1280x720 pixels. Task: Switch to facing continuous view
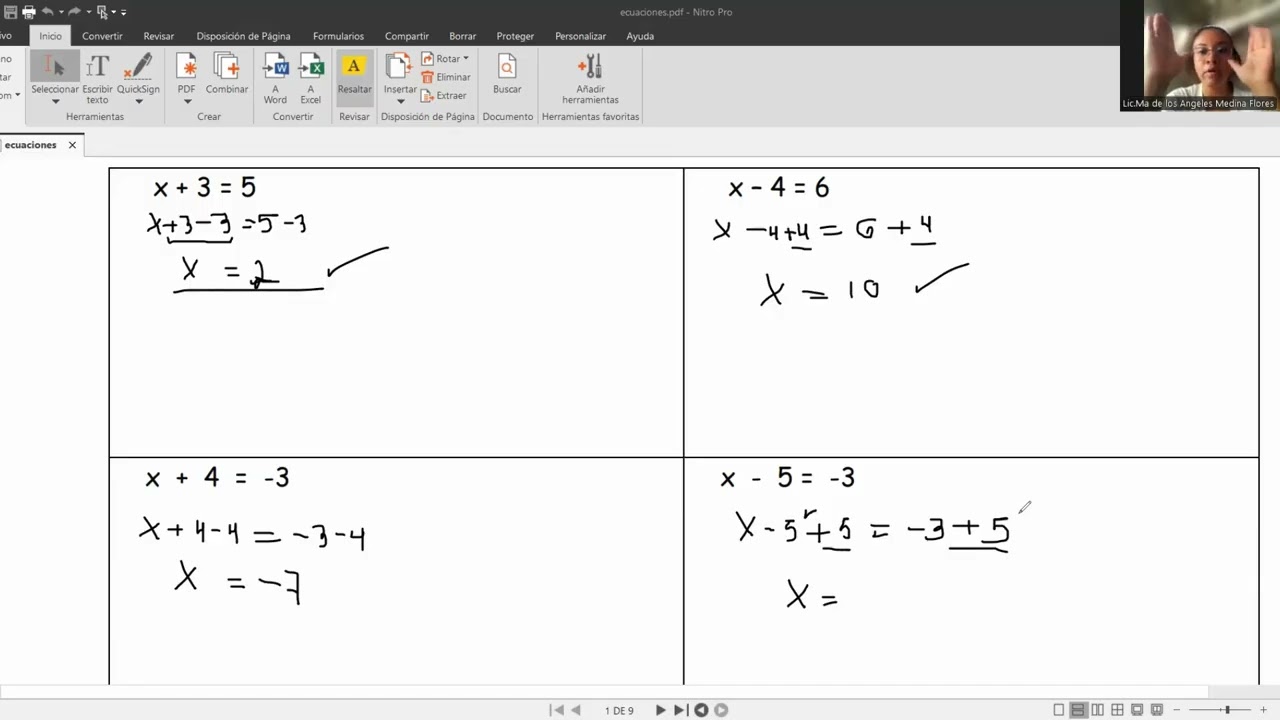pos(1117,710)
